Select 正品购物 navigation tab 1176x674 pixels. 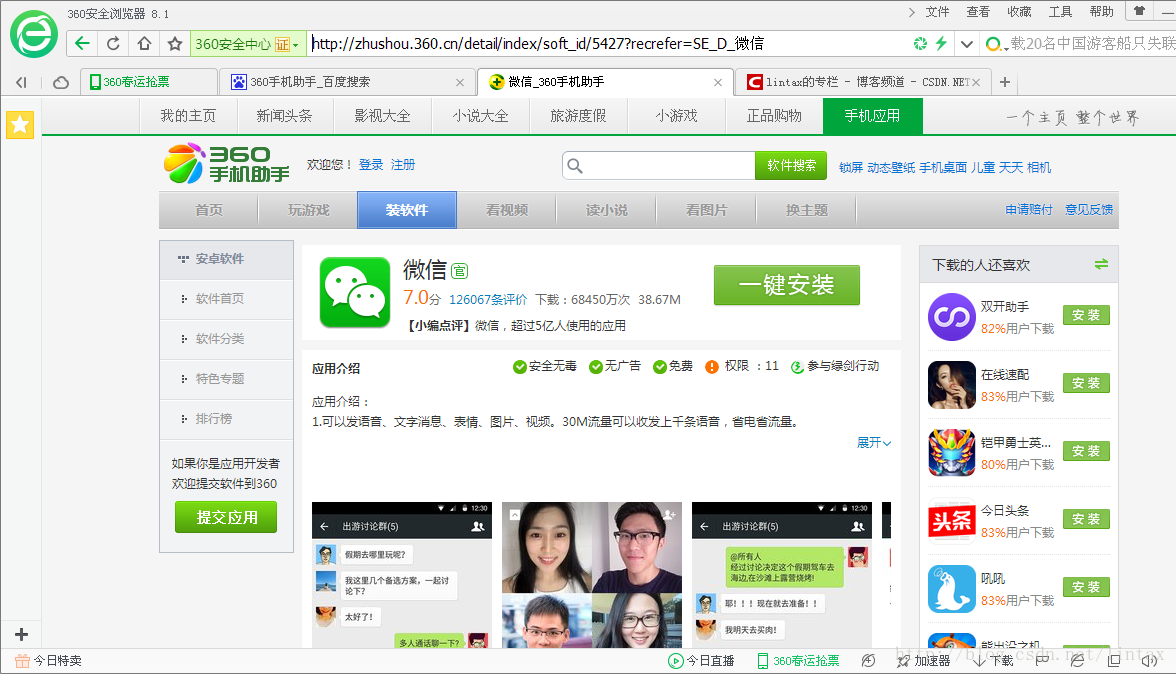pos(774,116)
